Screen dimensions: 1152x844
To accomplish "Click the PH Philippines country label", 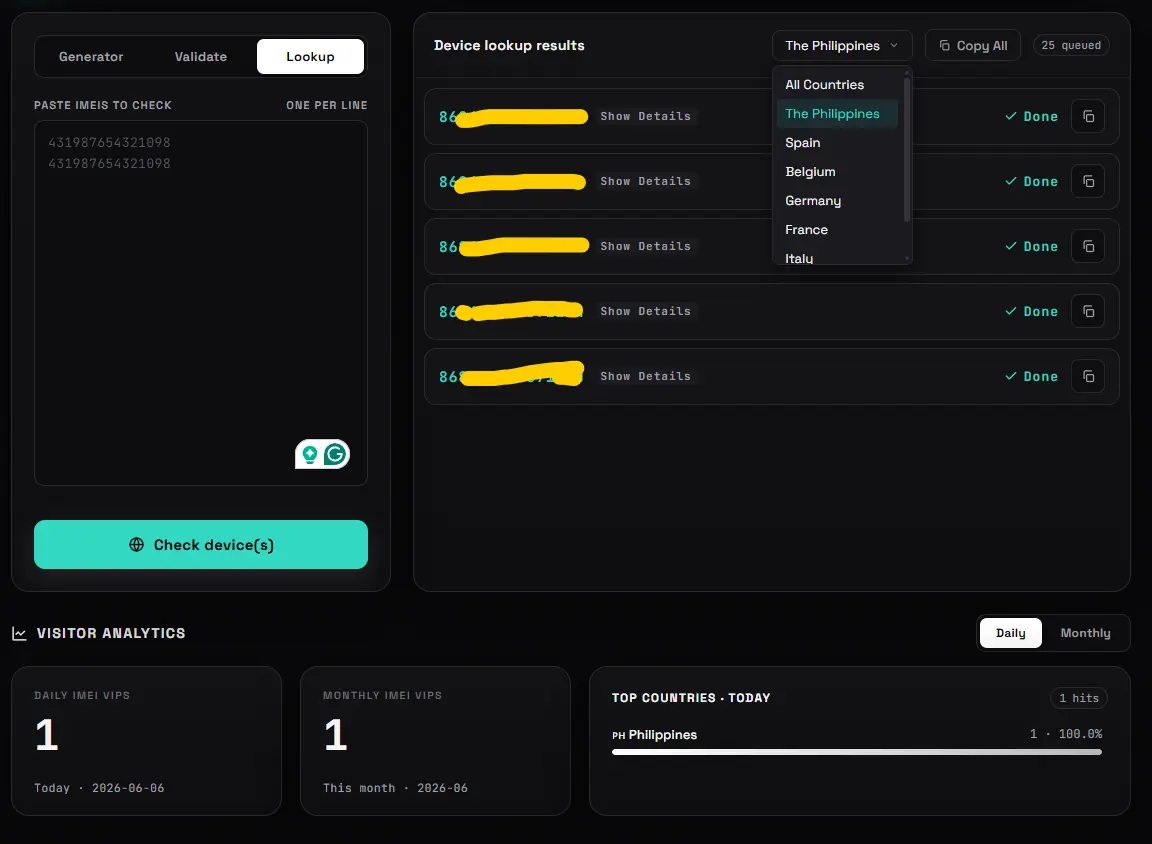I will pyautogui.click(x=655, y=735).
